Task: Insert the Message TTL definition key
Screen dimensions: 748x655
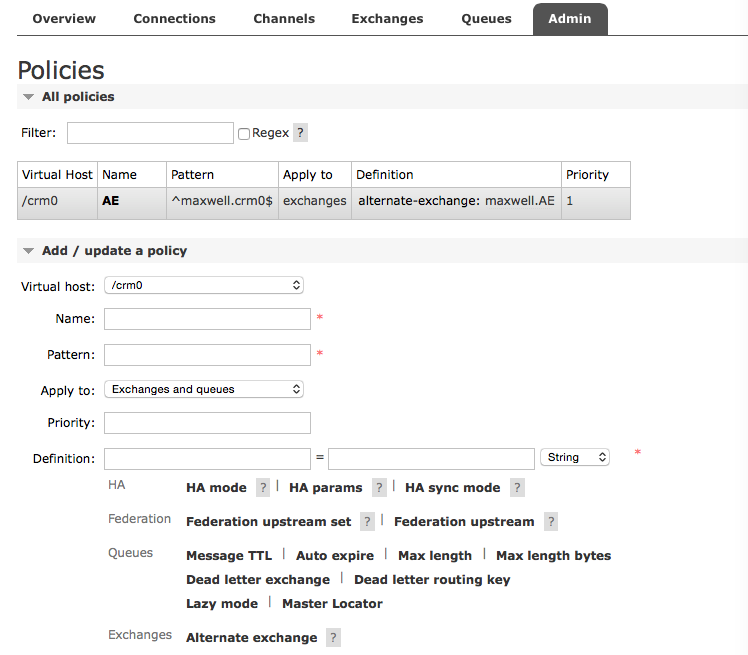Action: point(229,556)
